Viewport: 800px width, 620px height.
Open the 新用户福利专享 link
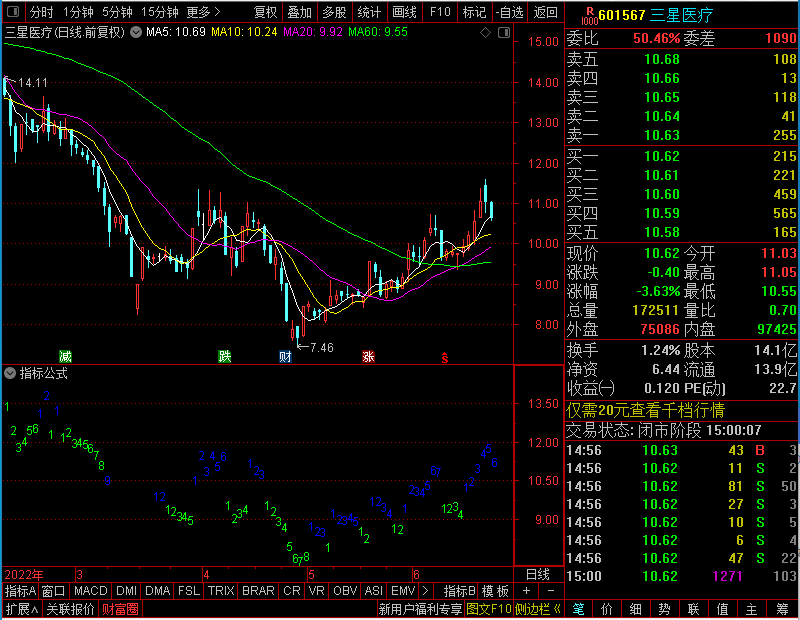pyautogui.click(x=420, y=609)
